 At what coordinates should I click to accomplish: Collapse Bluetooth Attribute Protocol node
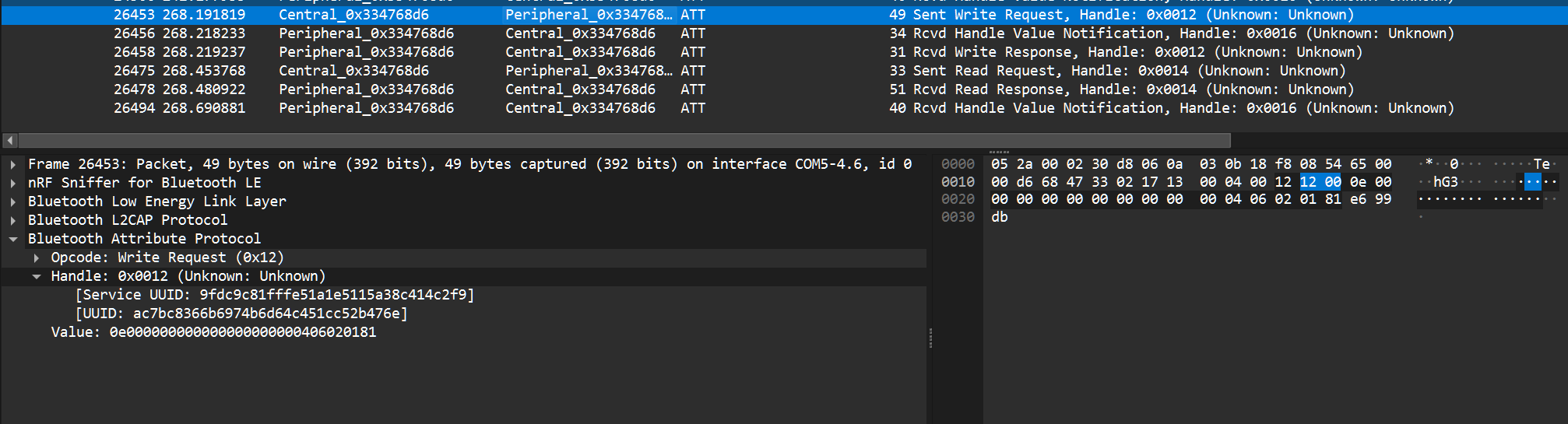pyautogui.click(x=13, y=239)
